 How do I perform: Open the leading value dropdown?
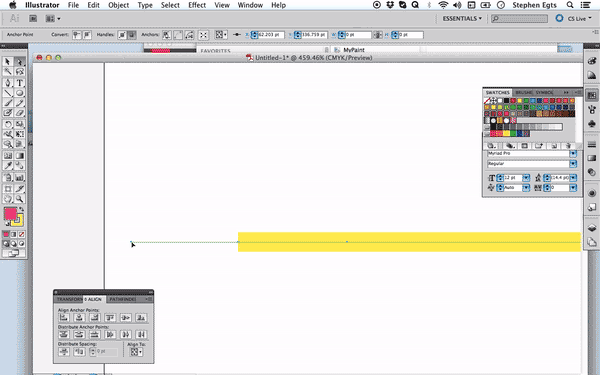coord(573,178)
